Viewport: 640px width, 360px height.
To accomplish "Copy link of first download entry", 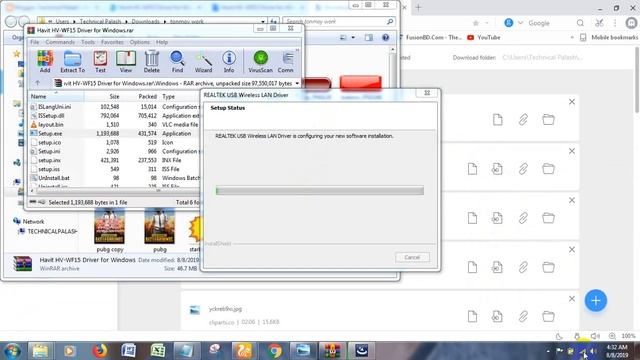I will pyautogui.click(x=523, y=120).
